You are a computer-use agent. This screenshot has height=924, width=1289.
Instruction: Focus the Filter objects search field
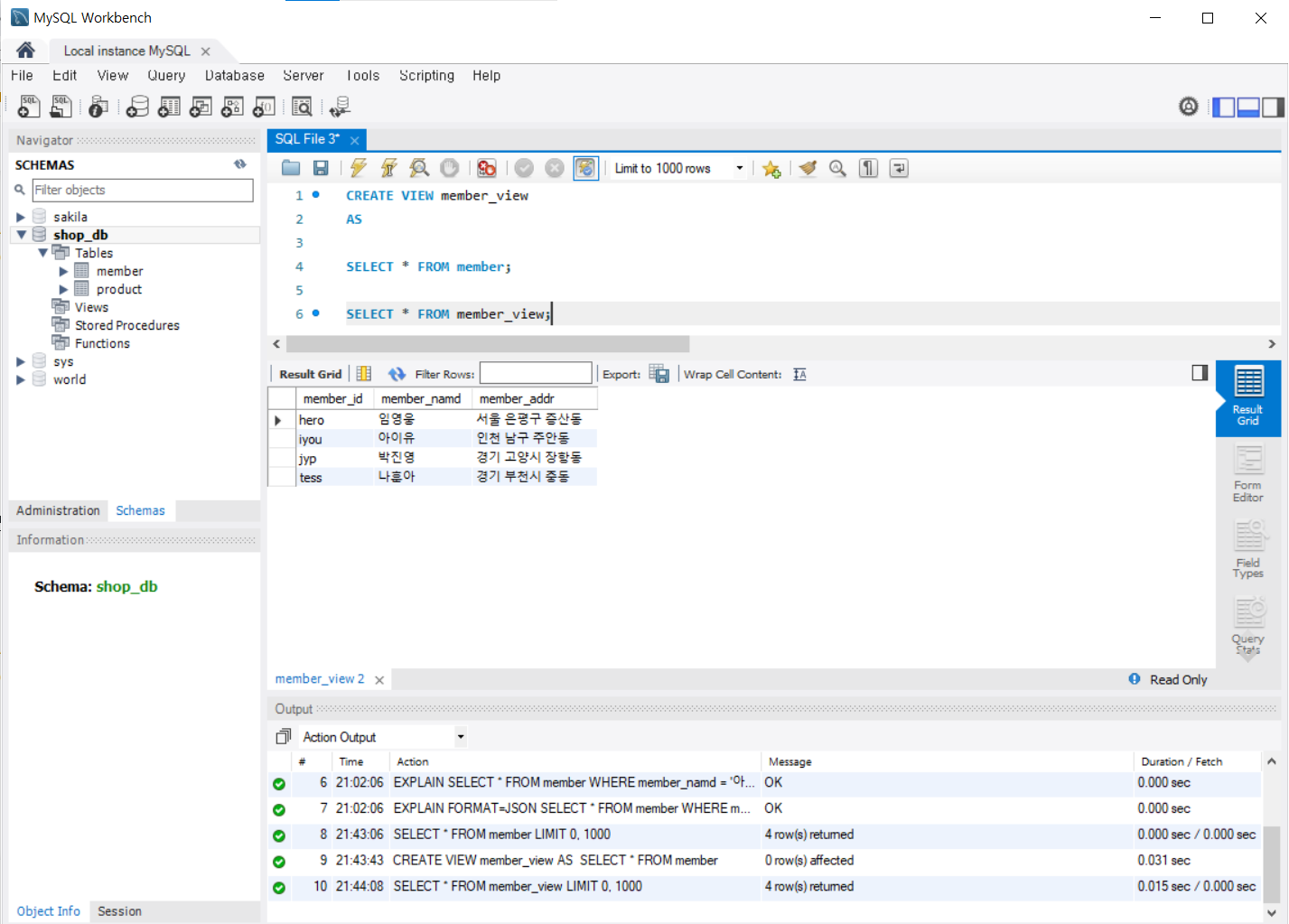[x=143, y=190]
